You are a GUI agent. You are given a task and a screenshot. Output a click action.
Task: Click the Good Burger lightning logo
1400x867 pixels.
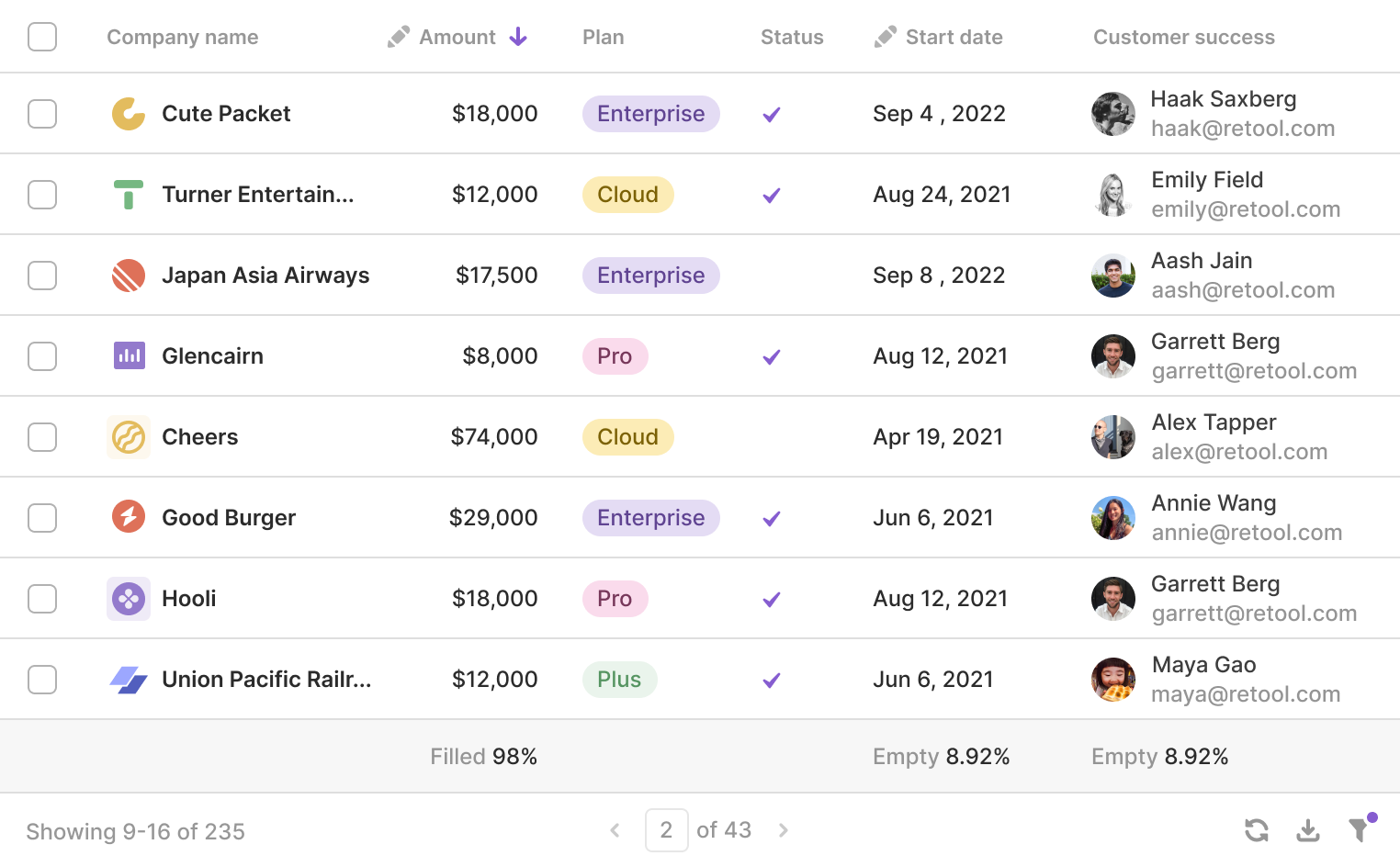(129, 518)
